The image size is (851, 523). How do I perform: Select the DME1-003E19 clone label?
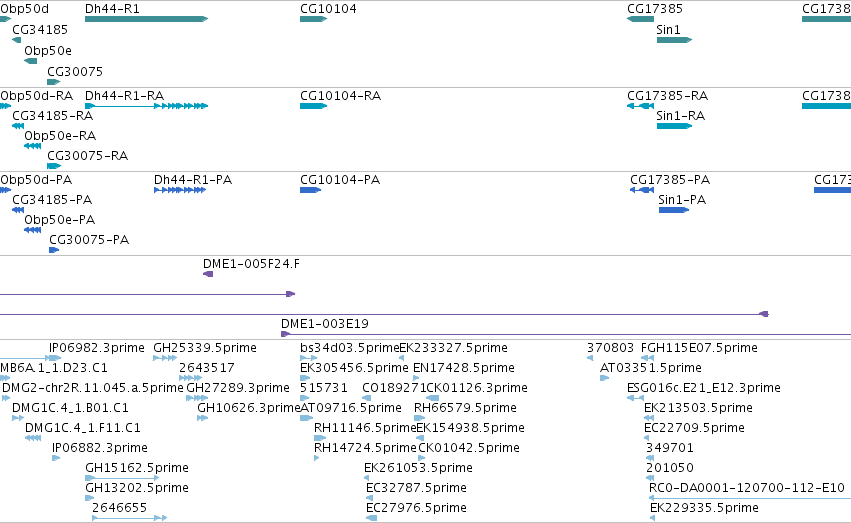(x=325, y=324)
